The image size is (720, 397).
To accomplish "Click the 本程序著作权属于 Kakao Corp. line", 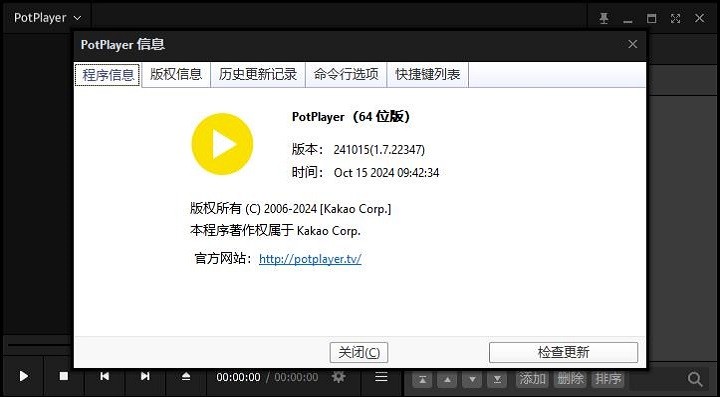I will pyautogui.click(x=275, y=231).
